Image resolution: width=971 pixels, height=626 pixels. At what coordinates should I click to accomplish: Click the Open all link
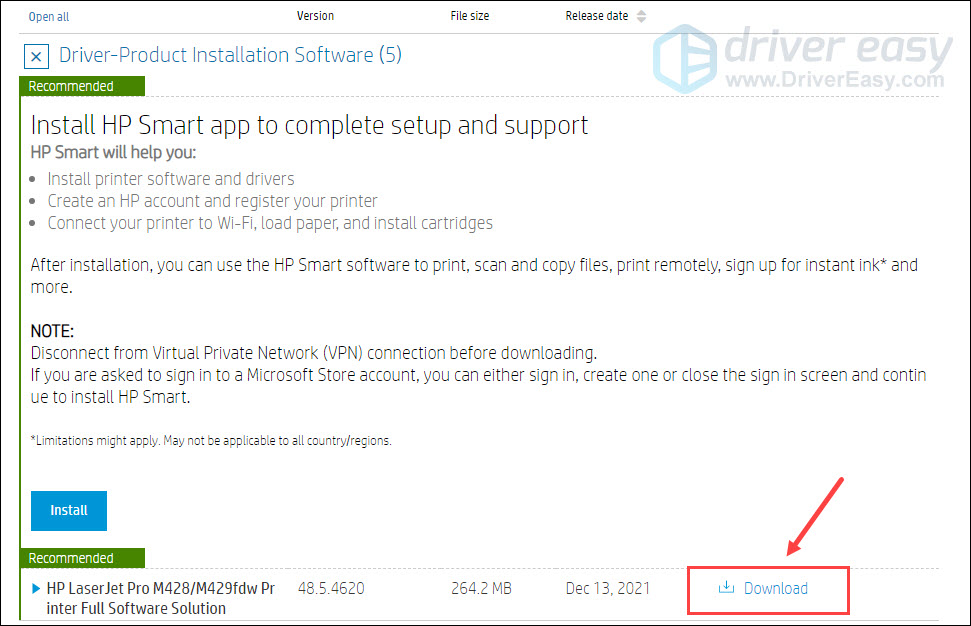(x=49, y=17)
